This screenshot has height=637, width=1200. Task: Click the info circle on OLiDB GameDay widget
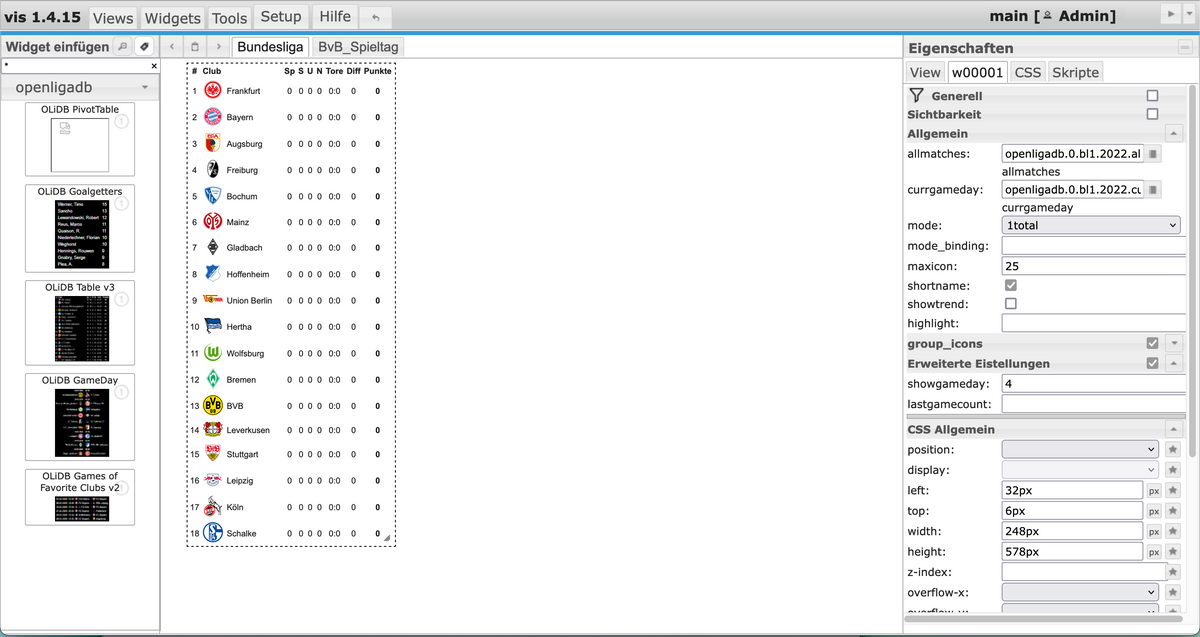click(121, 394)
